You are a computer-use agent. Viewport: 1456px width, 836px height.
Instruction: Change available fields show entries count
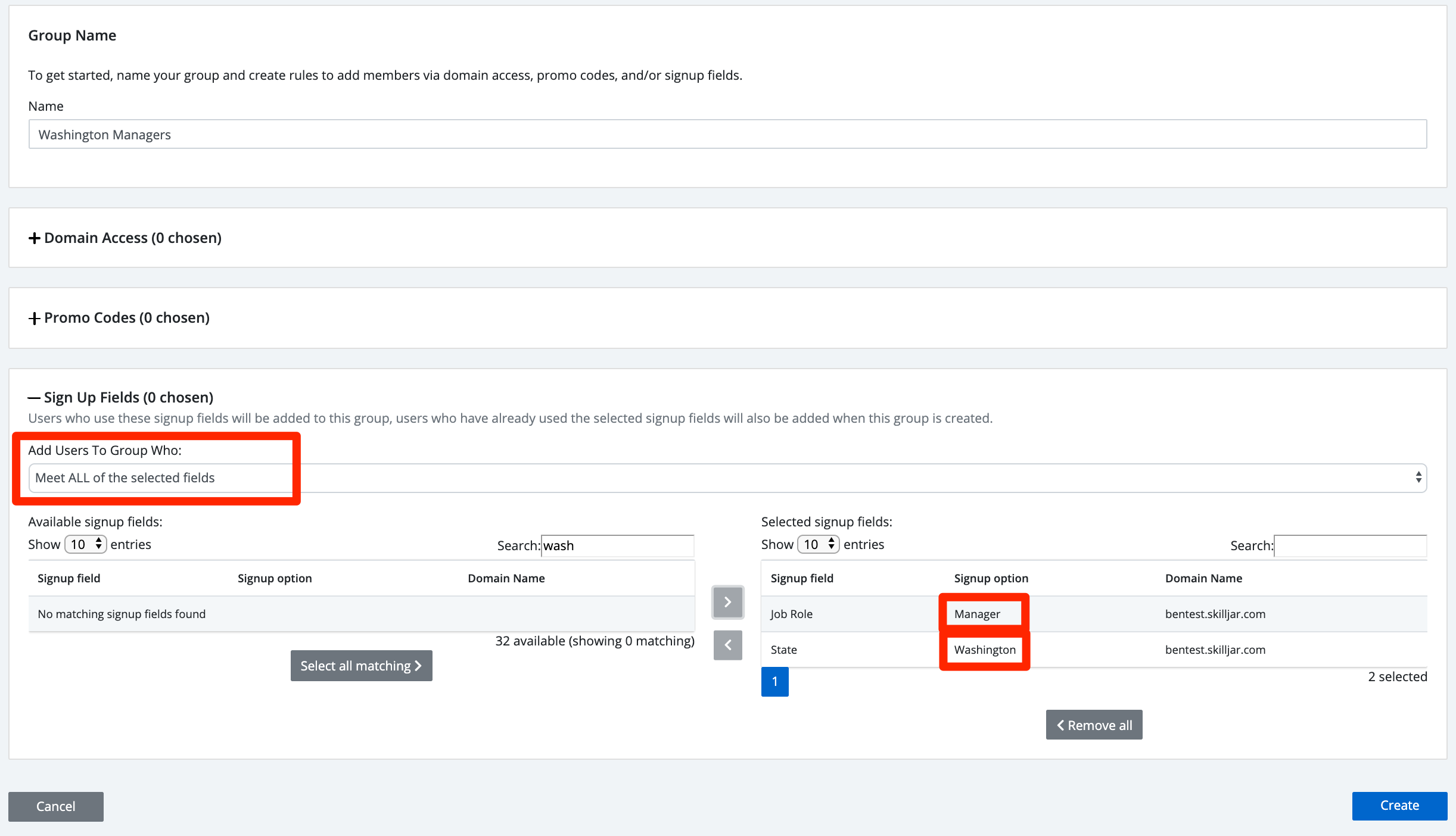(x=86, y=544)
